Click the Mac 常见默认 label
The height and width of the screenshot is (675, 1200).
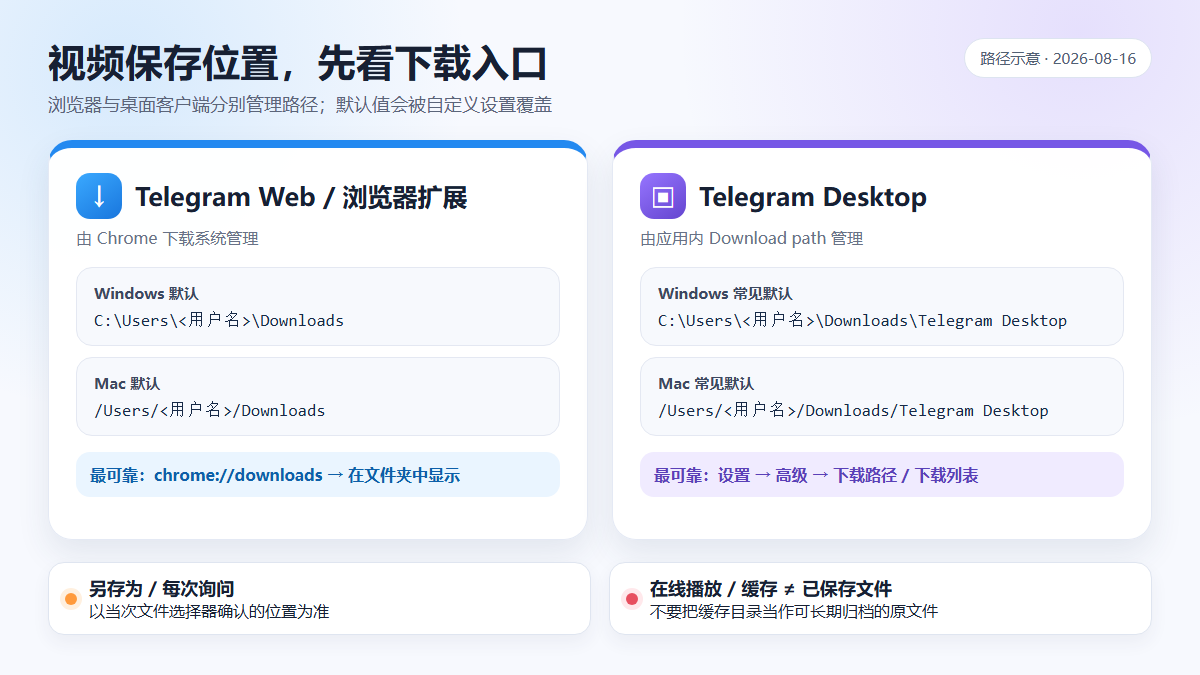[x=706, y=384]
